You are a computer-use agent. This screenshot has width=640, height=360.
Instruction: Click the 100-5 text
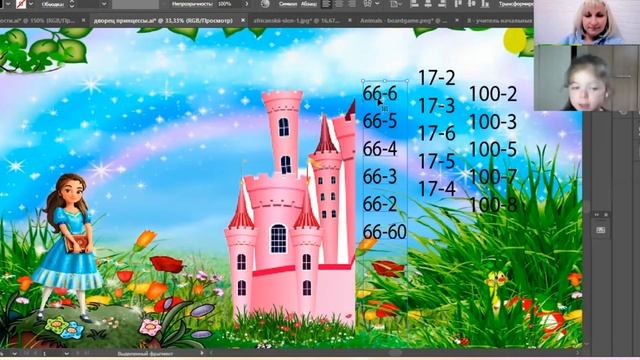click(493, 149)
